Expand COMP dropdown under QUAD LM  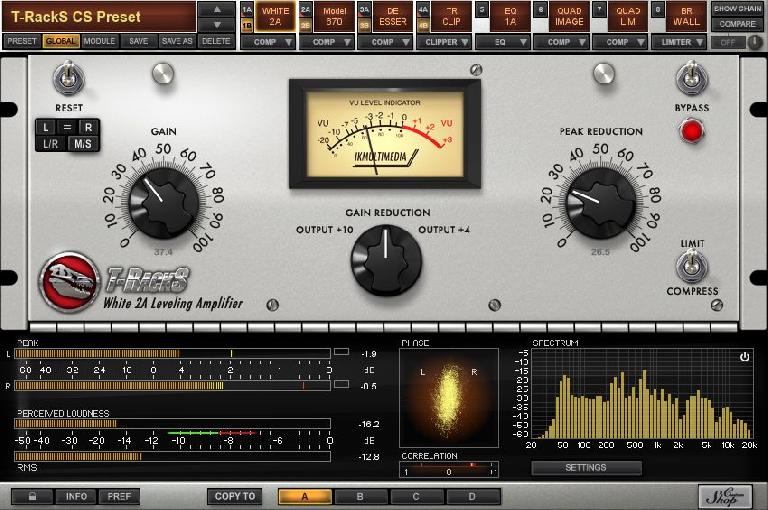621,42
